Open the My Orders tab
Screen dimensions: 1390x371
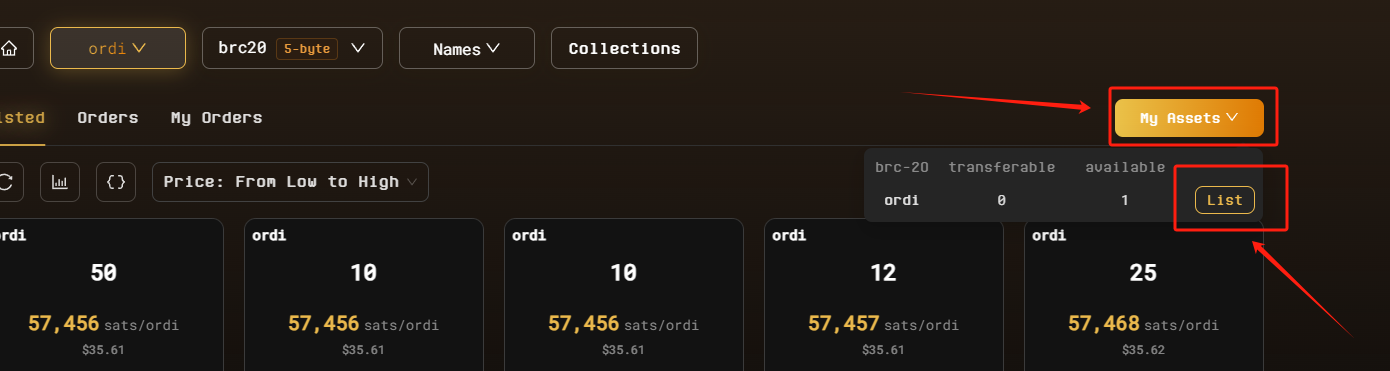click(x=216, y=118)
